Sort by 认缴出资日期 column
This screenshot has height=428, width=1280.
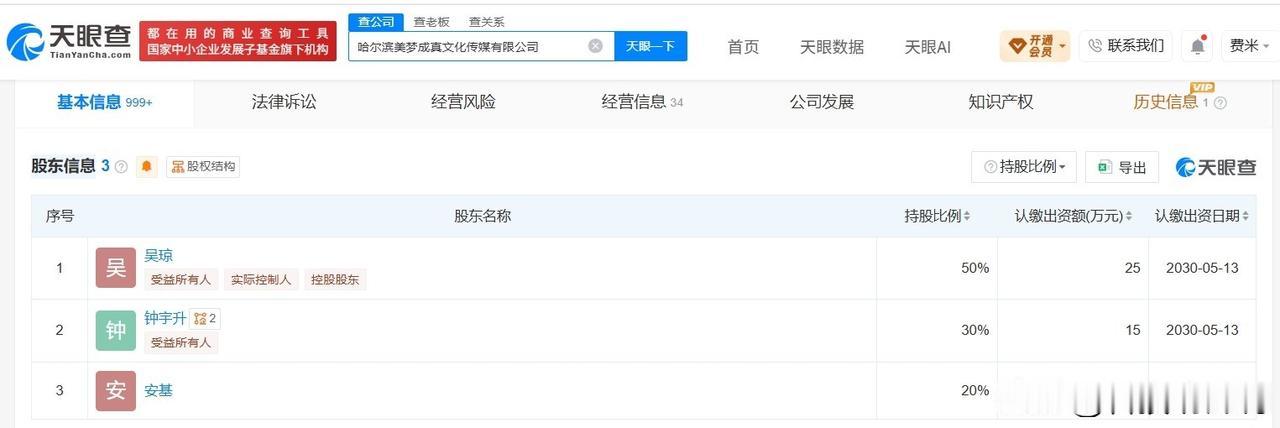(1202, 216)
